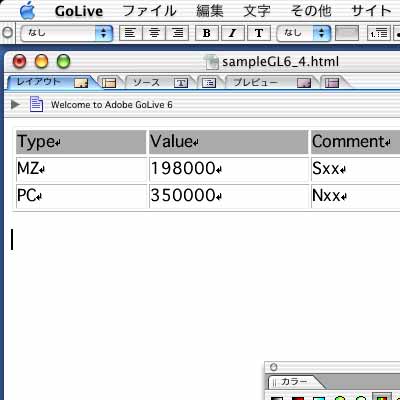Click the page icon beside Welcome title
Screen dimensions: 400x400
36,104
